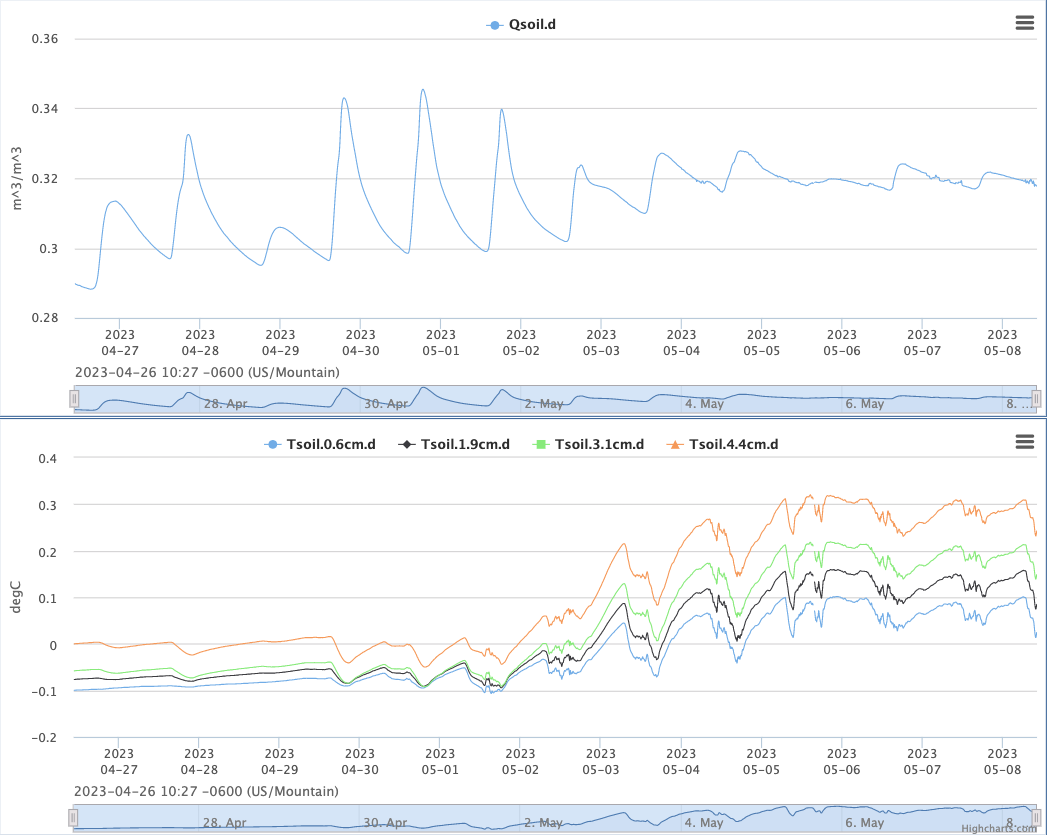Hide the Tsoil.0.6cm.d series via legend label

tap(331, 444)
